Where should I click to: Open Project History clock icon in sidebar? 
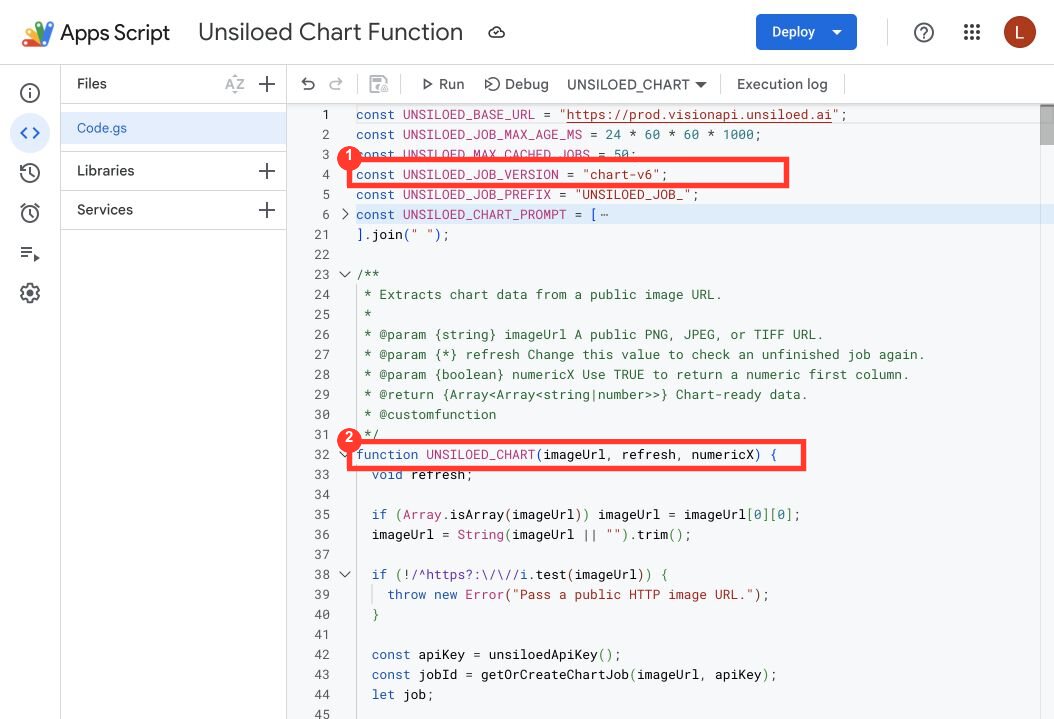tap(30, 173)
